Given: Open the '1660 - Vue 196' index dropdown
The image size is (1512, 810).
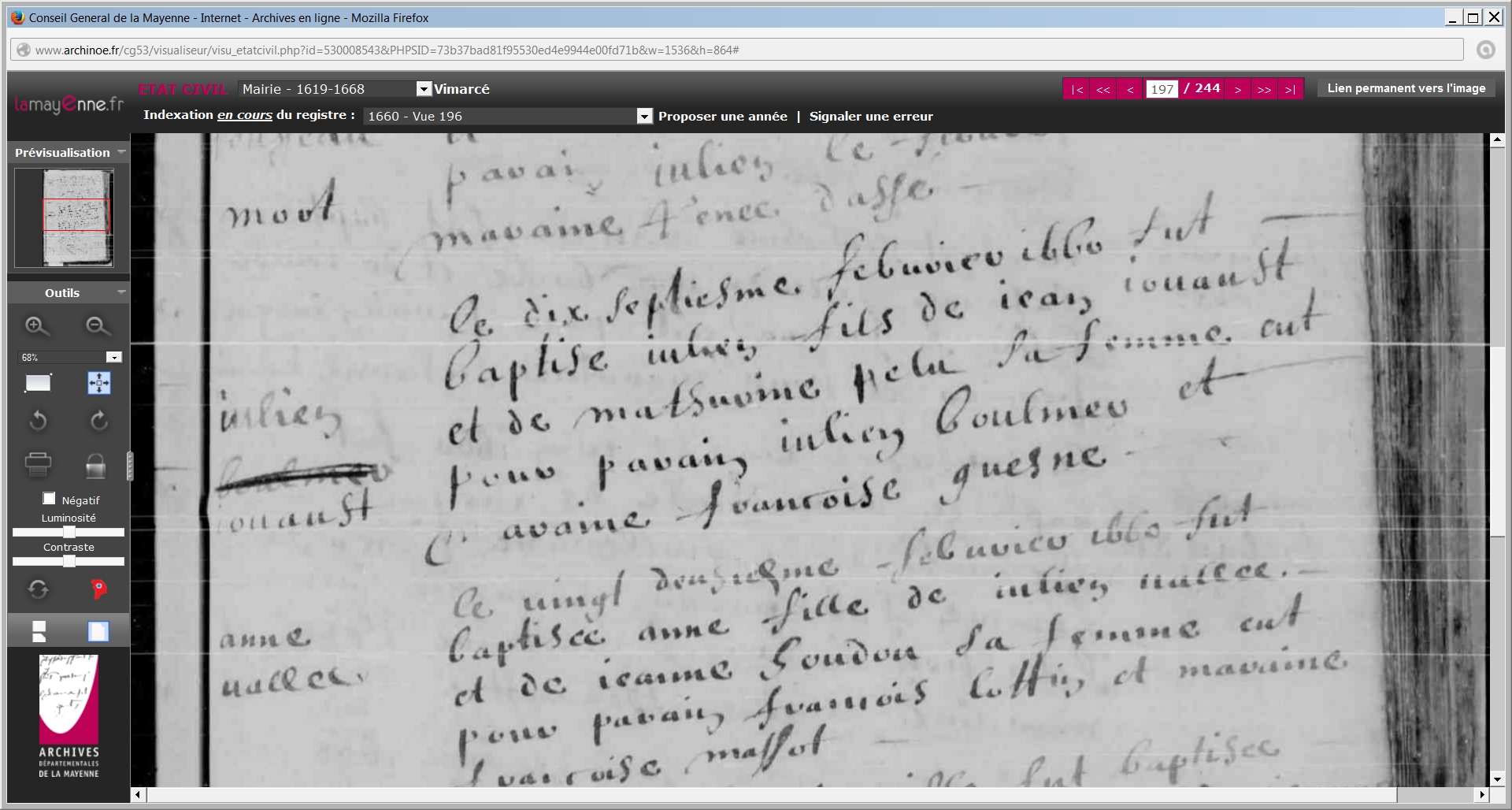Looking at the screenshot, I should (x=644, y=117).
